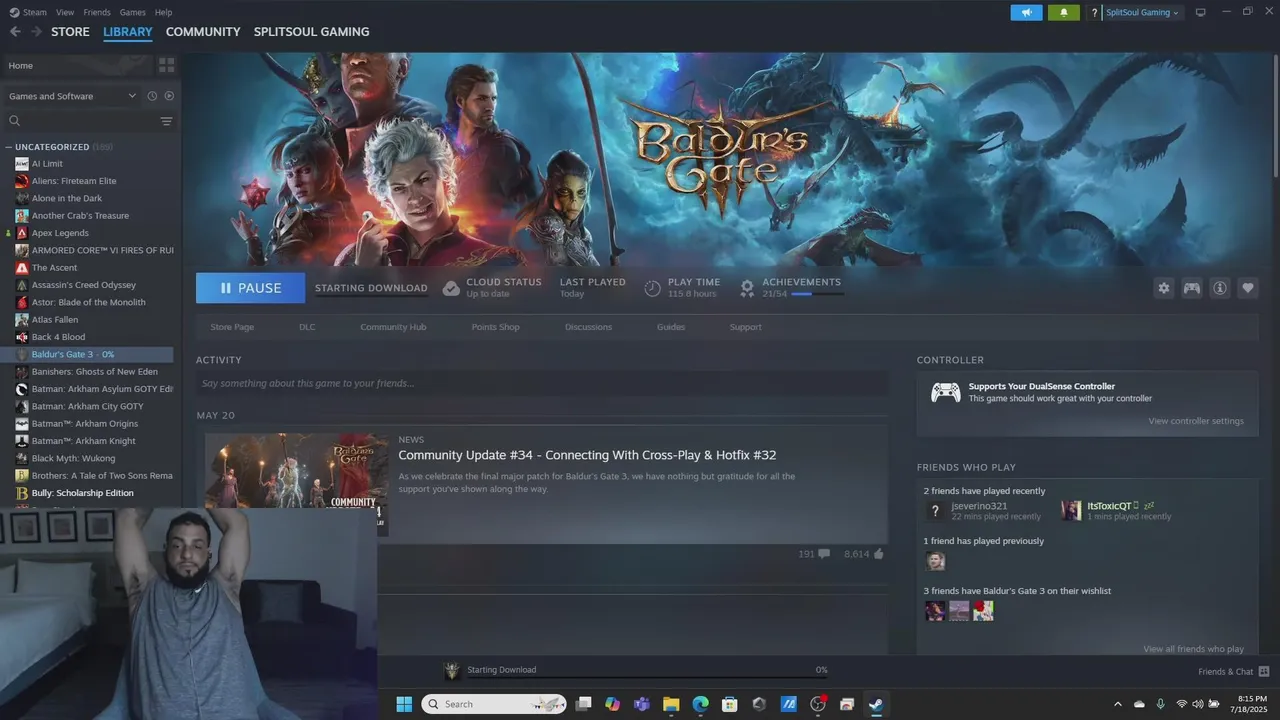The height and width of the screenshot is (720, 1280).
Task: Open Community Hub link
Action: [x=393, y=327]
